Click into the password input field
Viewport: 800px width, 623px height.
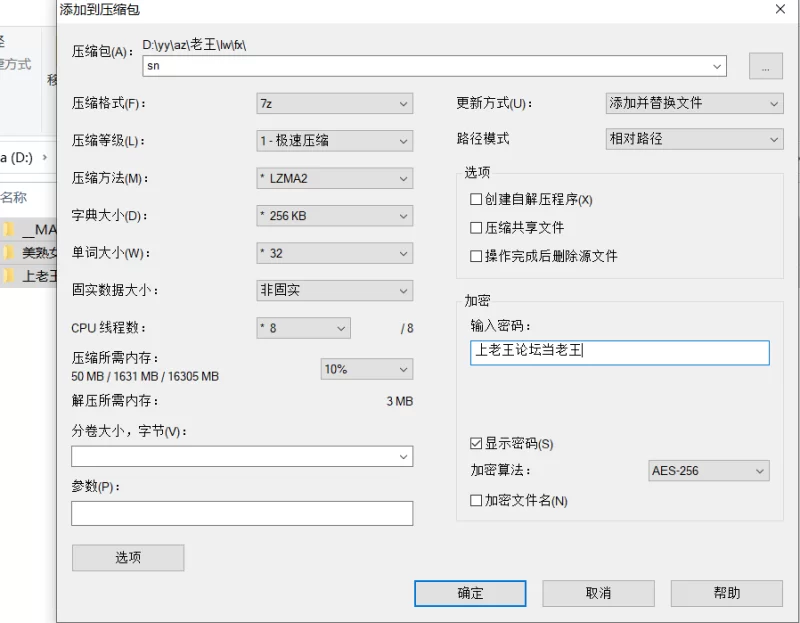(x=619, y=353)
